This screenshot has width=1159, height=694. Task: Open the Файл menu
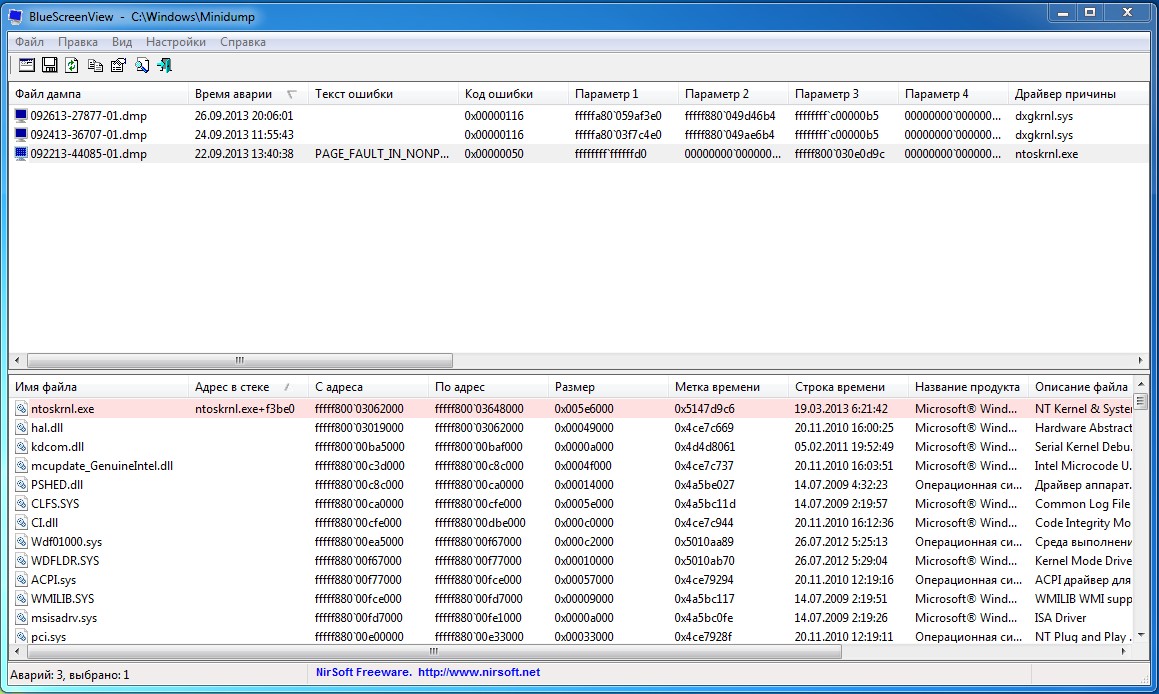[30, 42]
